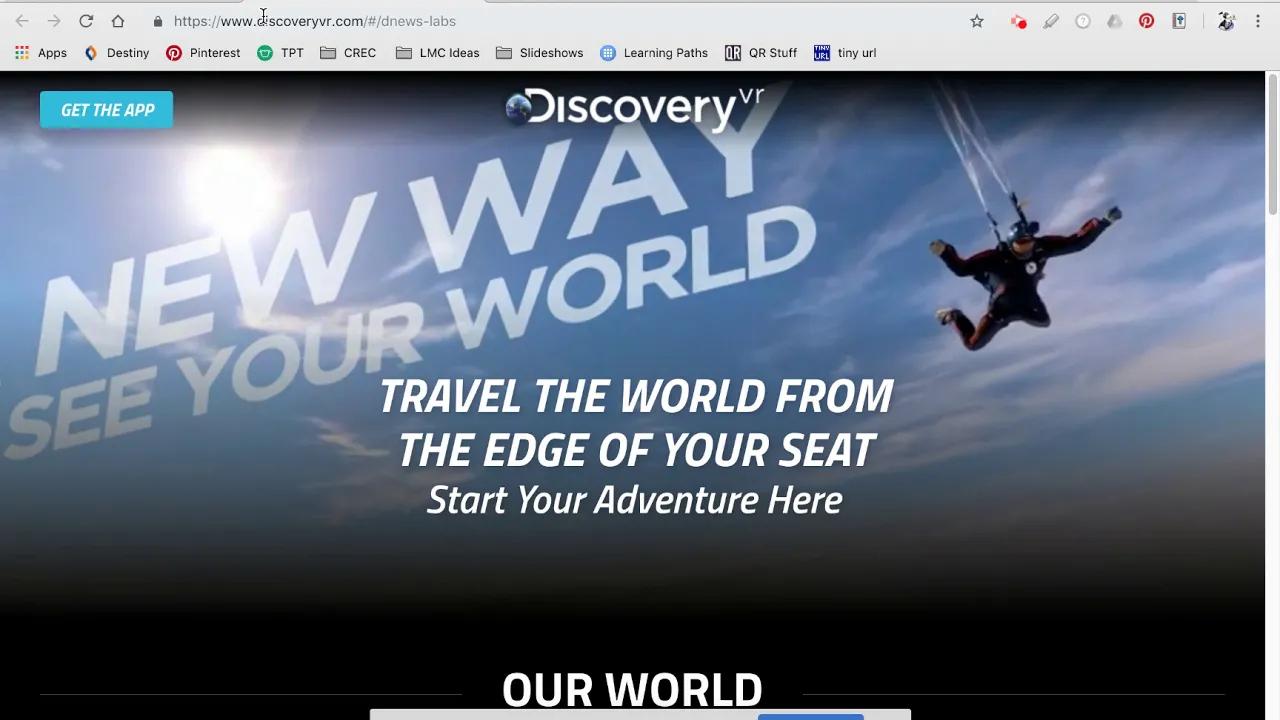Open the Learning Paths bookmark
The width and height of the screenshot is (1280, 720).
654,53
